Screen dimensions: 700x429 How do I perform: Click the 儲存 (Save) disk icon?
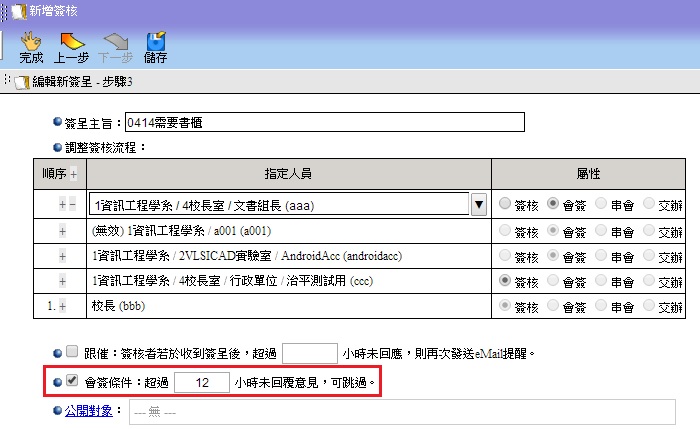(x=155, y=47)
